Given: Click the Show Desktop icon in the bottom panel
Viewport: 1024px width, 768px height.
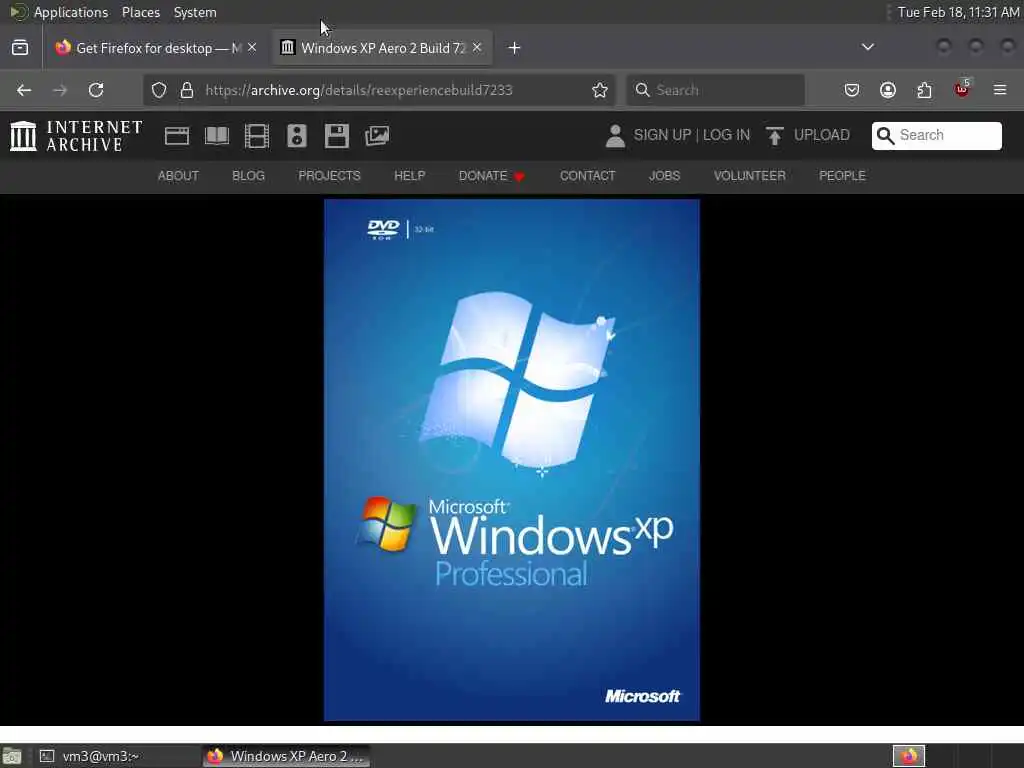Looking at the screenshot, I should (x=12, y=756).
